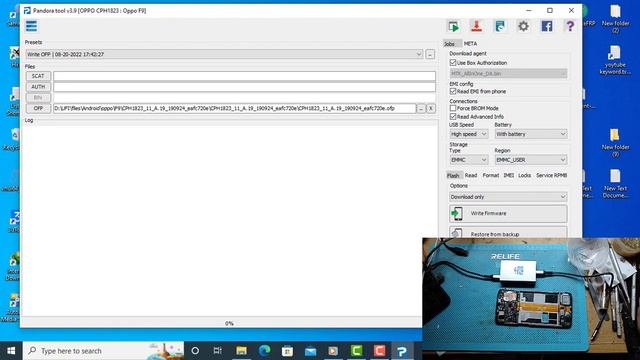Click the small button beside Presets dropdown
The image size is (640, 360).
430,54
